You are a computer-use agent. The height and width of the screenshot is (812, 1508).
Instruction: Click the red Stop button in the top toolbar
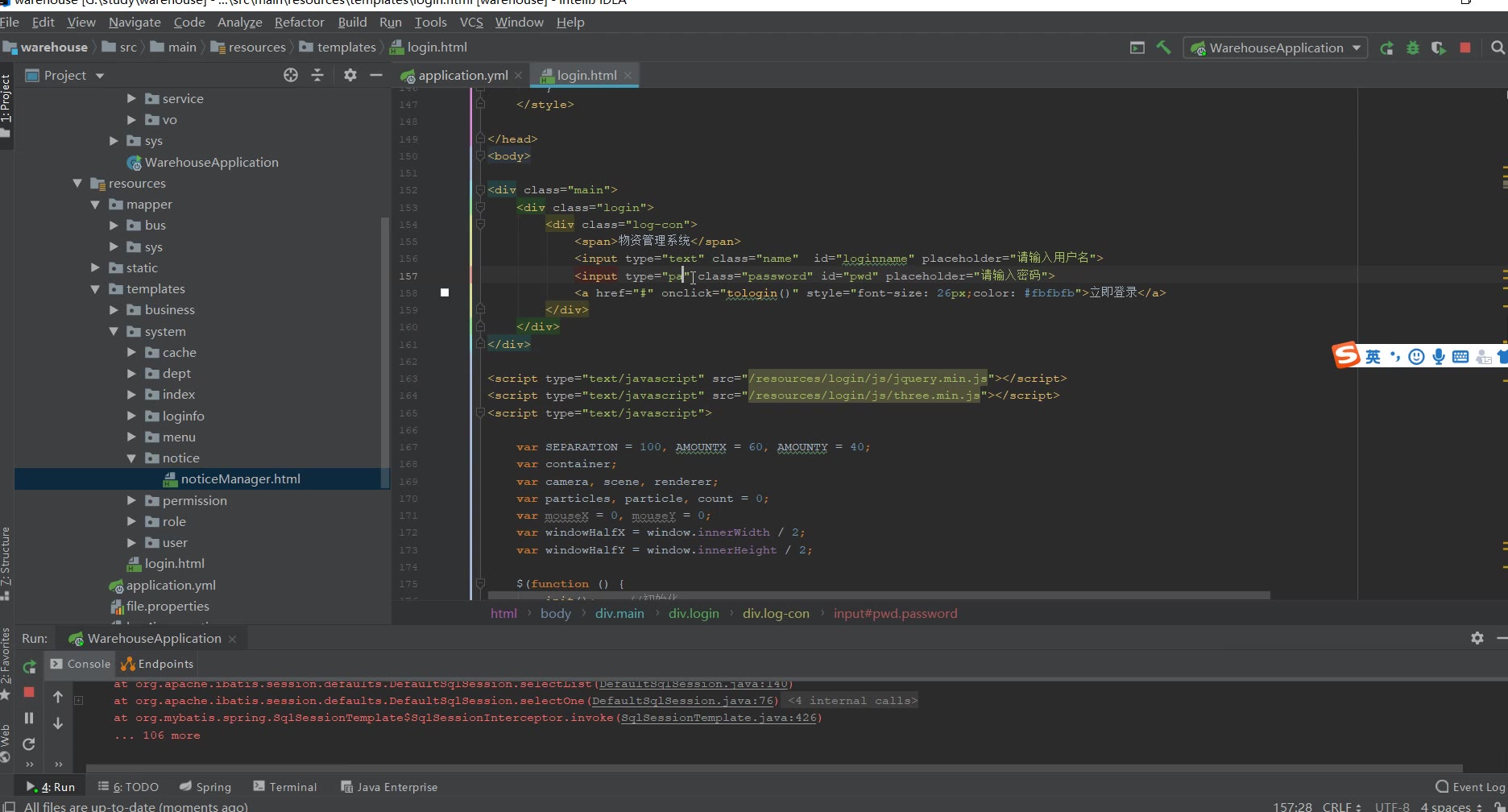coord(1465,48)
